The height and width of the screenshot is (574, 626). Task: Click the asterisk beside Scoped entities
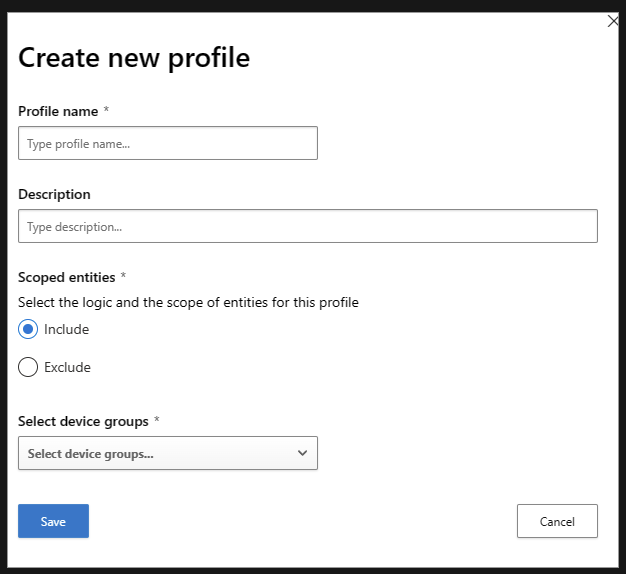(123, 277)
